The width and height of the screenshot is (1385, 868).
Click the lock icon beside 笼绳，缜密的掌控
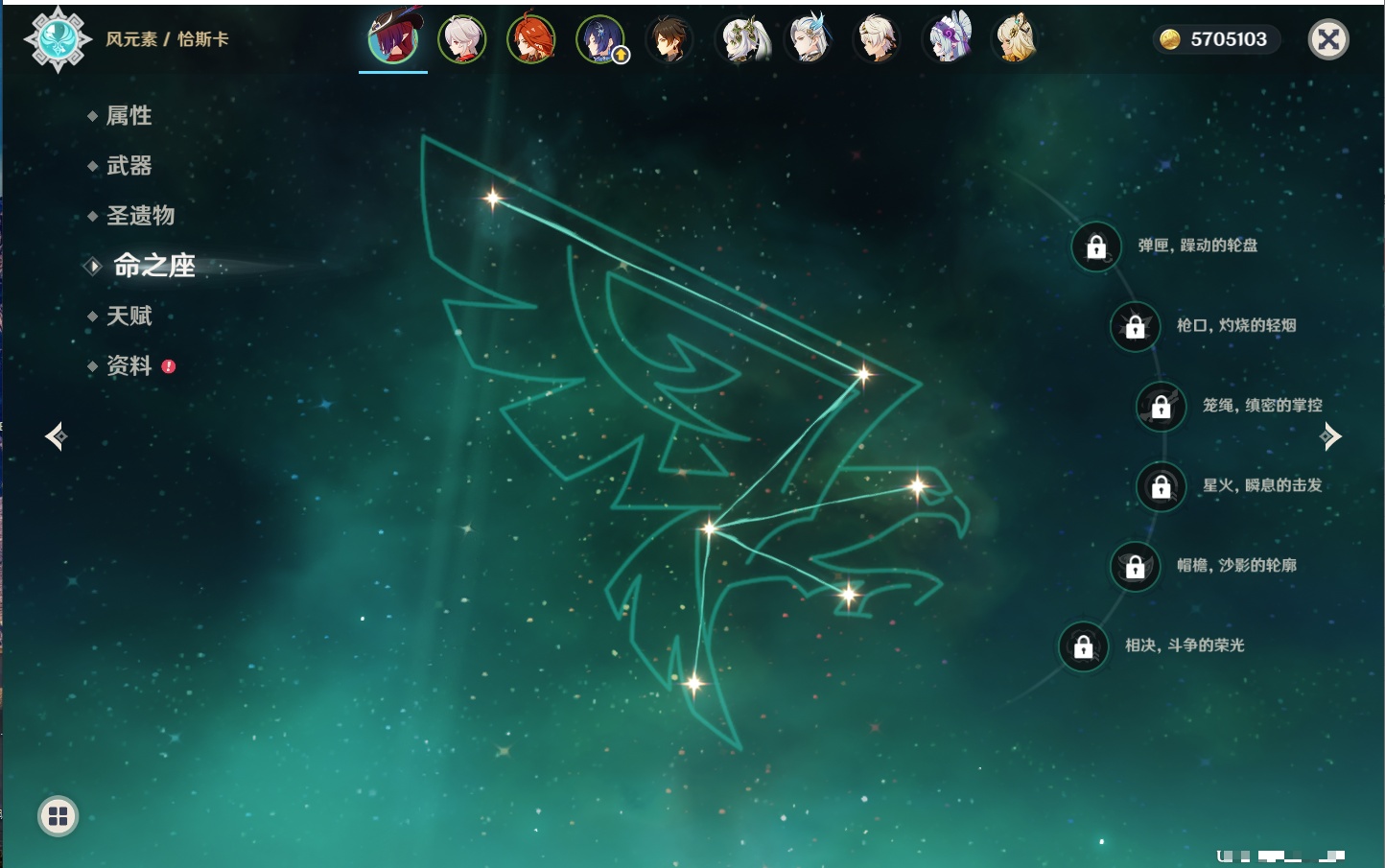tap(1162, 407)
